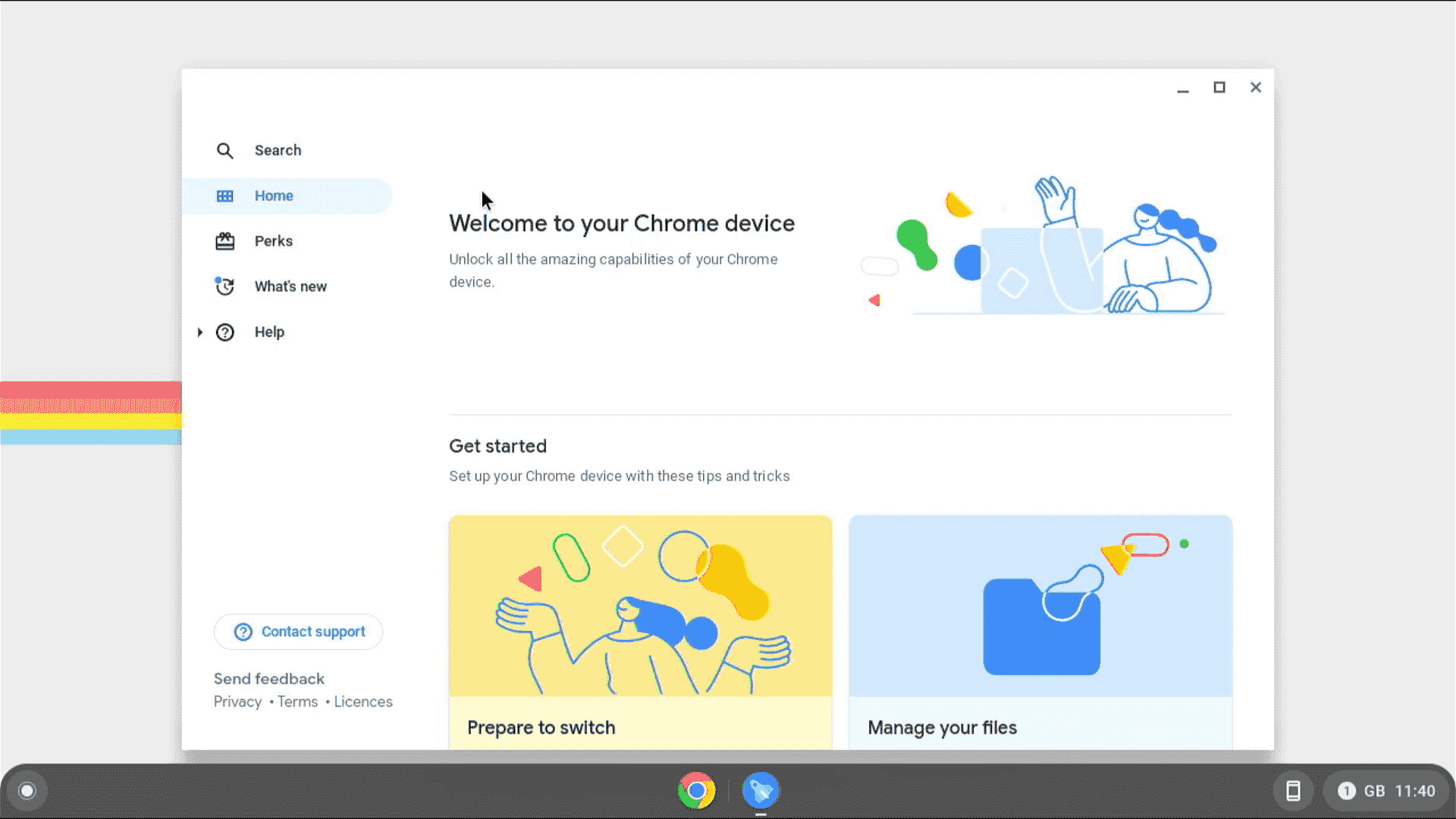
Task: Click the Search magnifier icon in sidebar
Action: tap(224, 150)
